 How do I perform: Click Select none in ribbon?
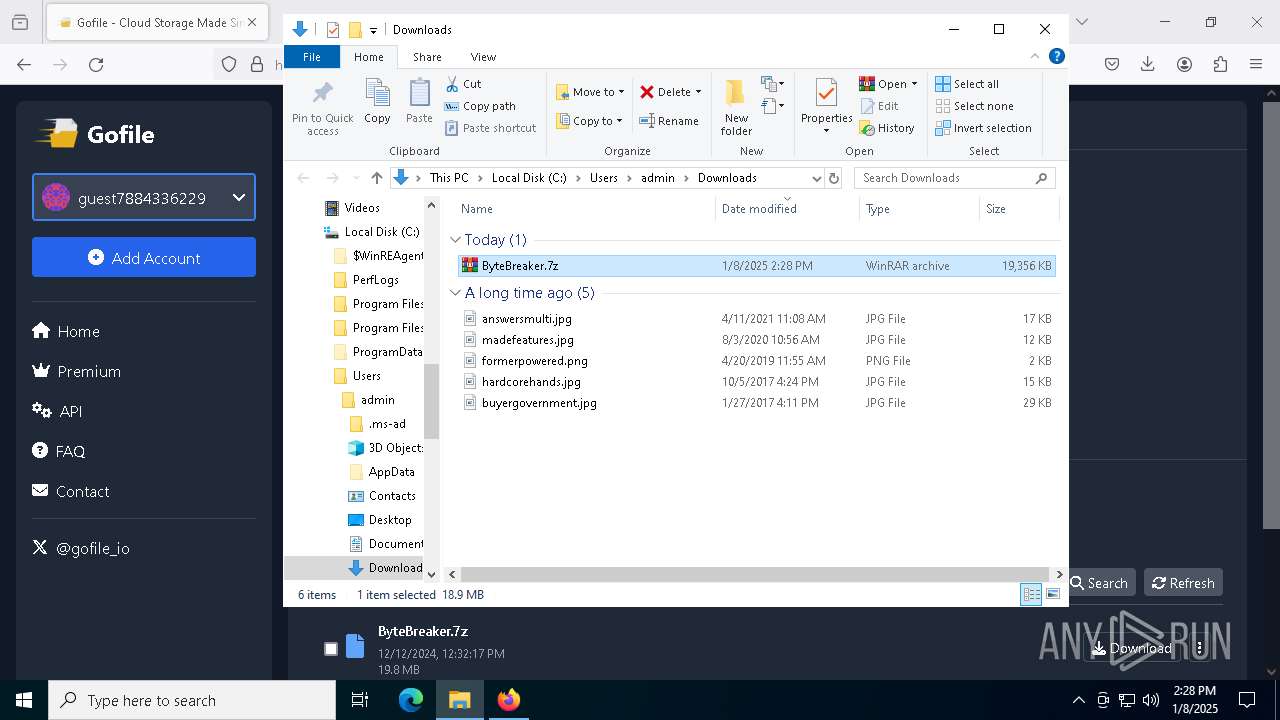click(x=975, y=106)
